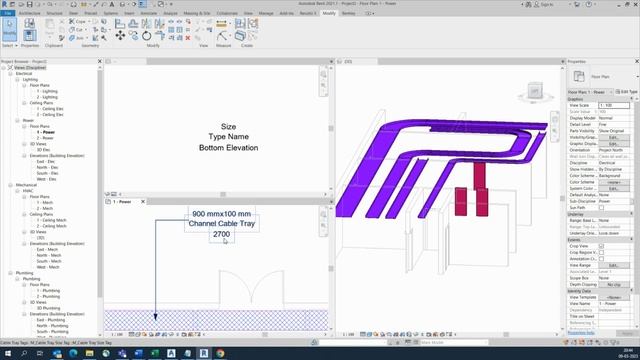Select the Offset tool in Modify panel
Viewport: 640px width, 360px height.
point(133,24)
